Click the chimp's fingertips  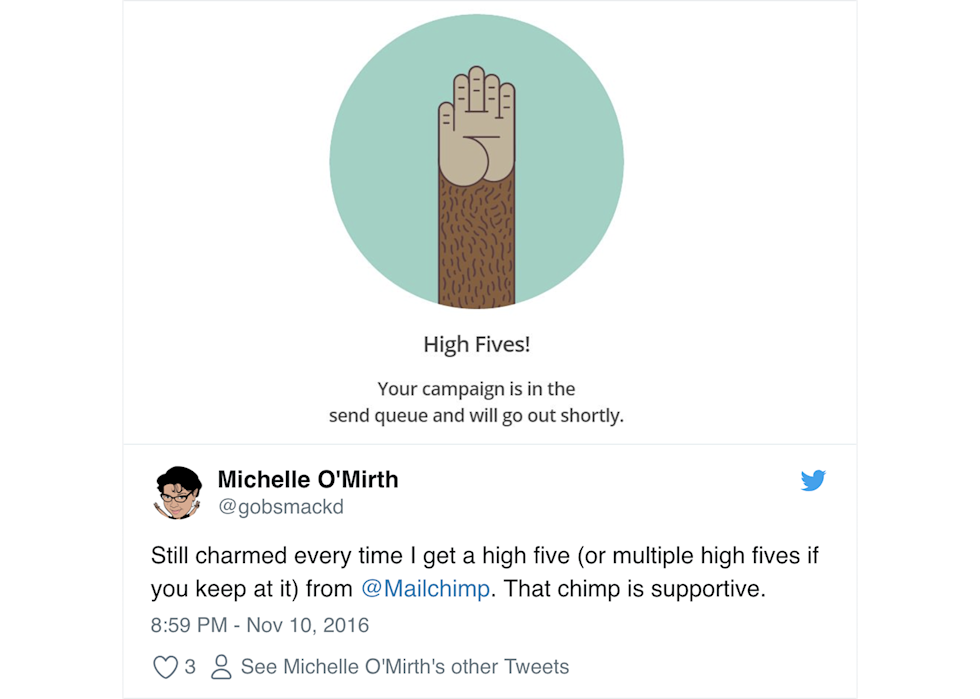[x=478, y=80]
